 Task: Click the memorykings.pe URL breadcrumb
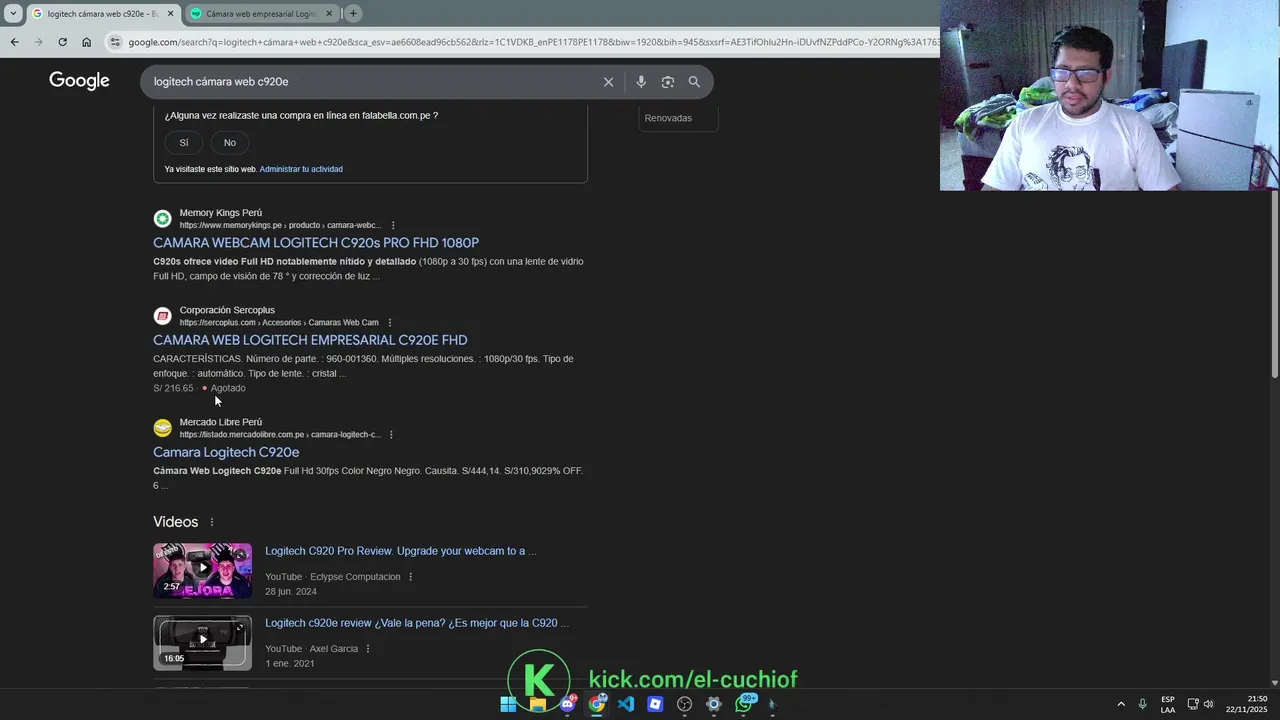[280, 226]
